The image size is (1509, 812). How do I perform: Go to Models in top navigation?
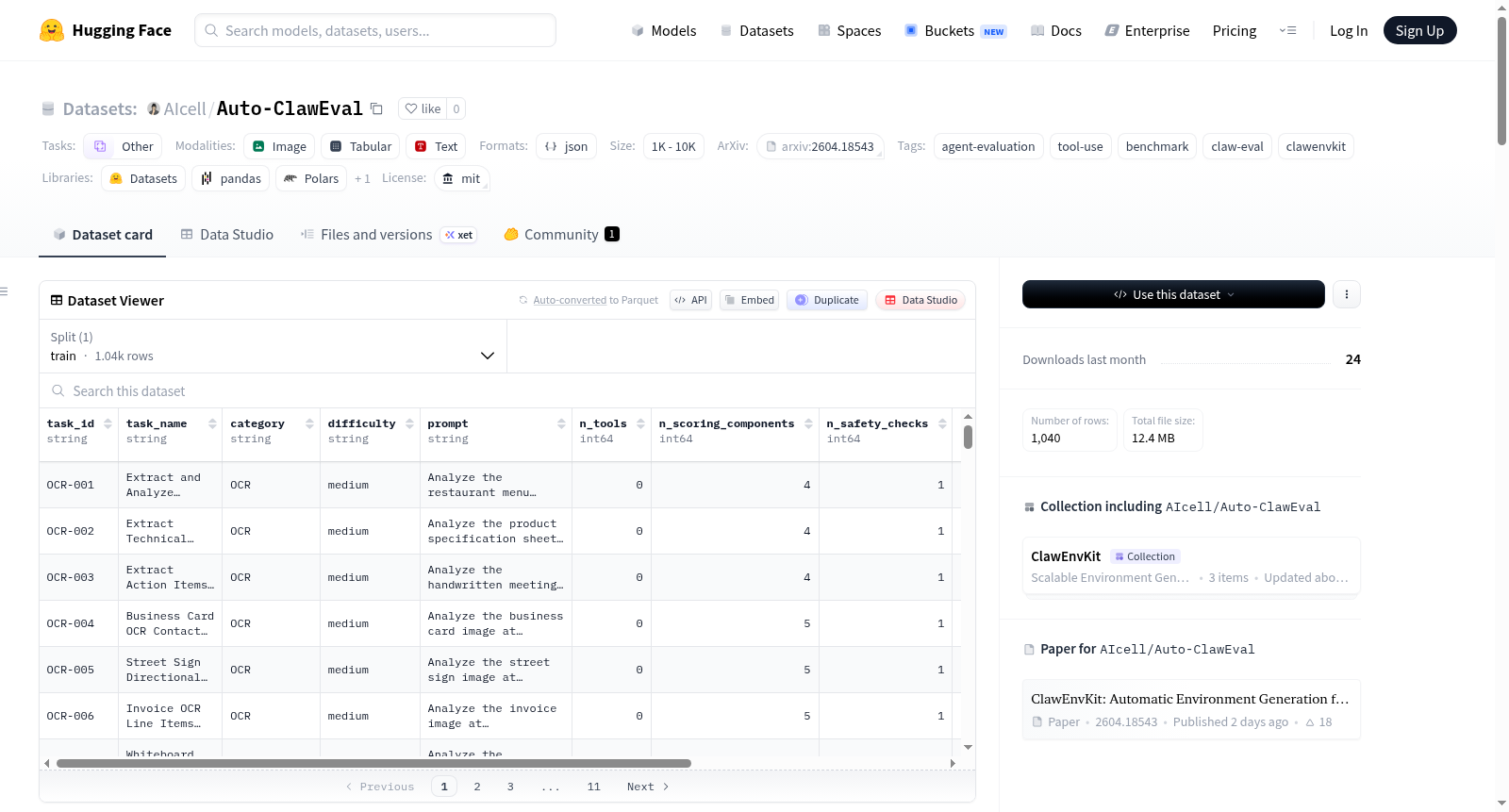click(x=664, y=30)
